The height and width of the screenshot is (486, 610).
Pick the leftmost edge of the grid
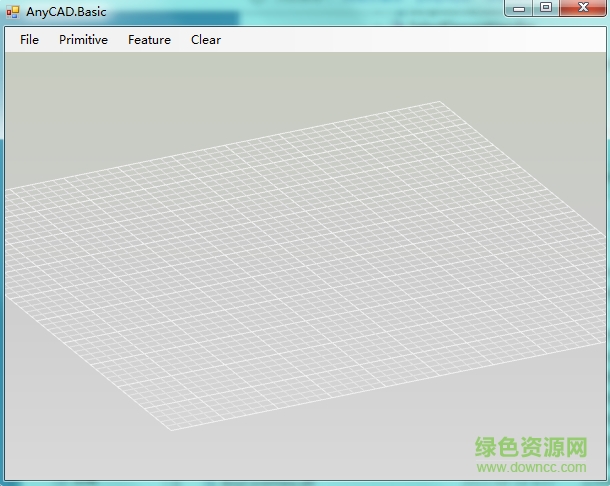tap(7, 240)
